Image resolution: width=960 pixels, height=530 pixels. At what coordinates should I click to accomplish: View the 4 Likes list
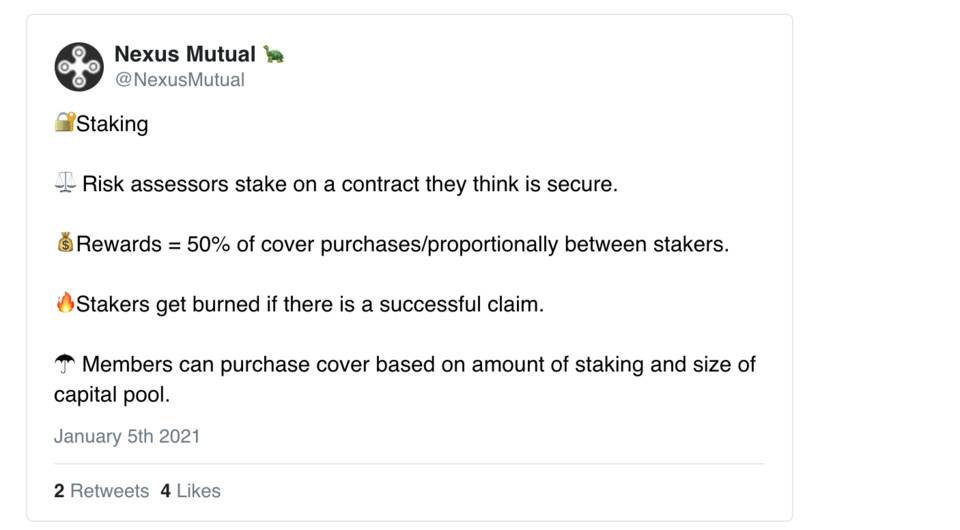pos(190,491)
